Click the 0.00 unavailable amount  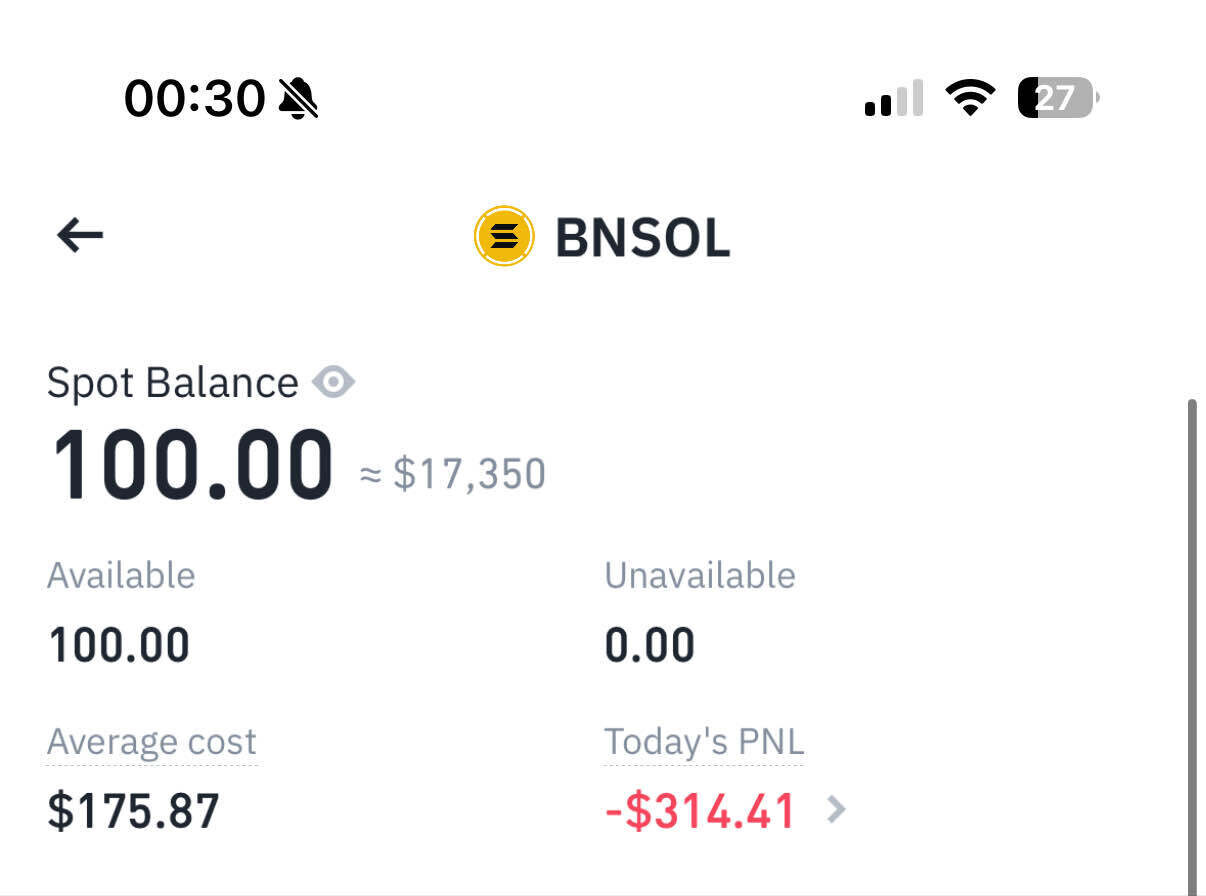tap(649, 646)
